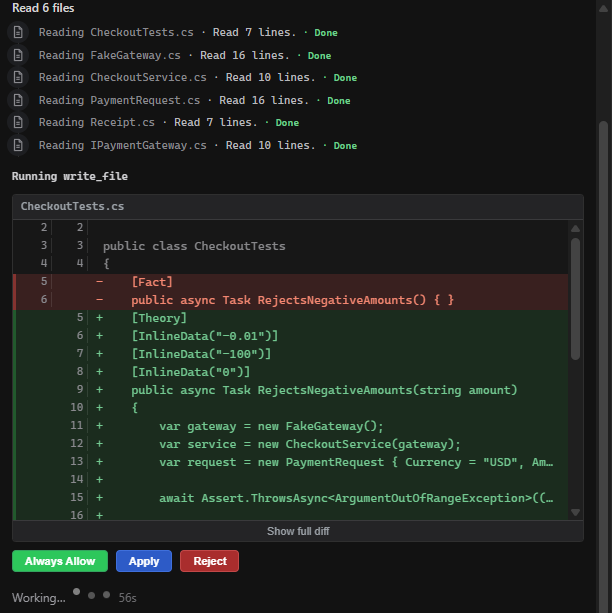Click the added InlineData("-100") line
The width and height of the screenshot is (612, 613).
pyautogui.click(x=290, y=354)
